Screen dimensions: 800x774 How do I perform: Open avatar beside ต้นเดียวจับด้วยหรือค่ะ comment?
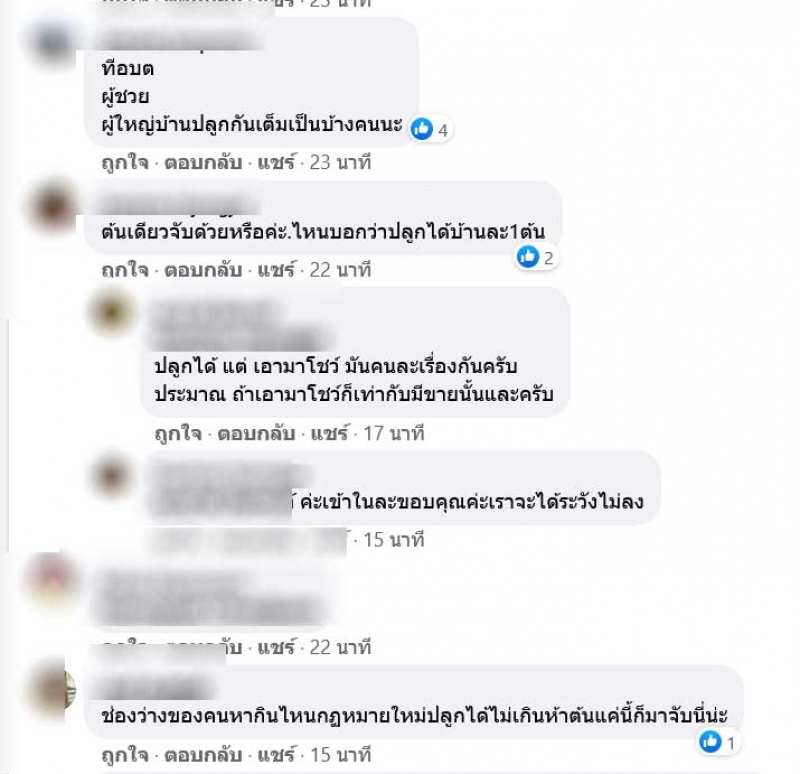[x=53, y=207]
